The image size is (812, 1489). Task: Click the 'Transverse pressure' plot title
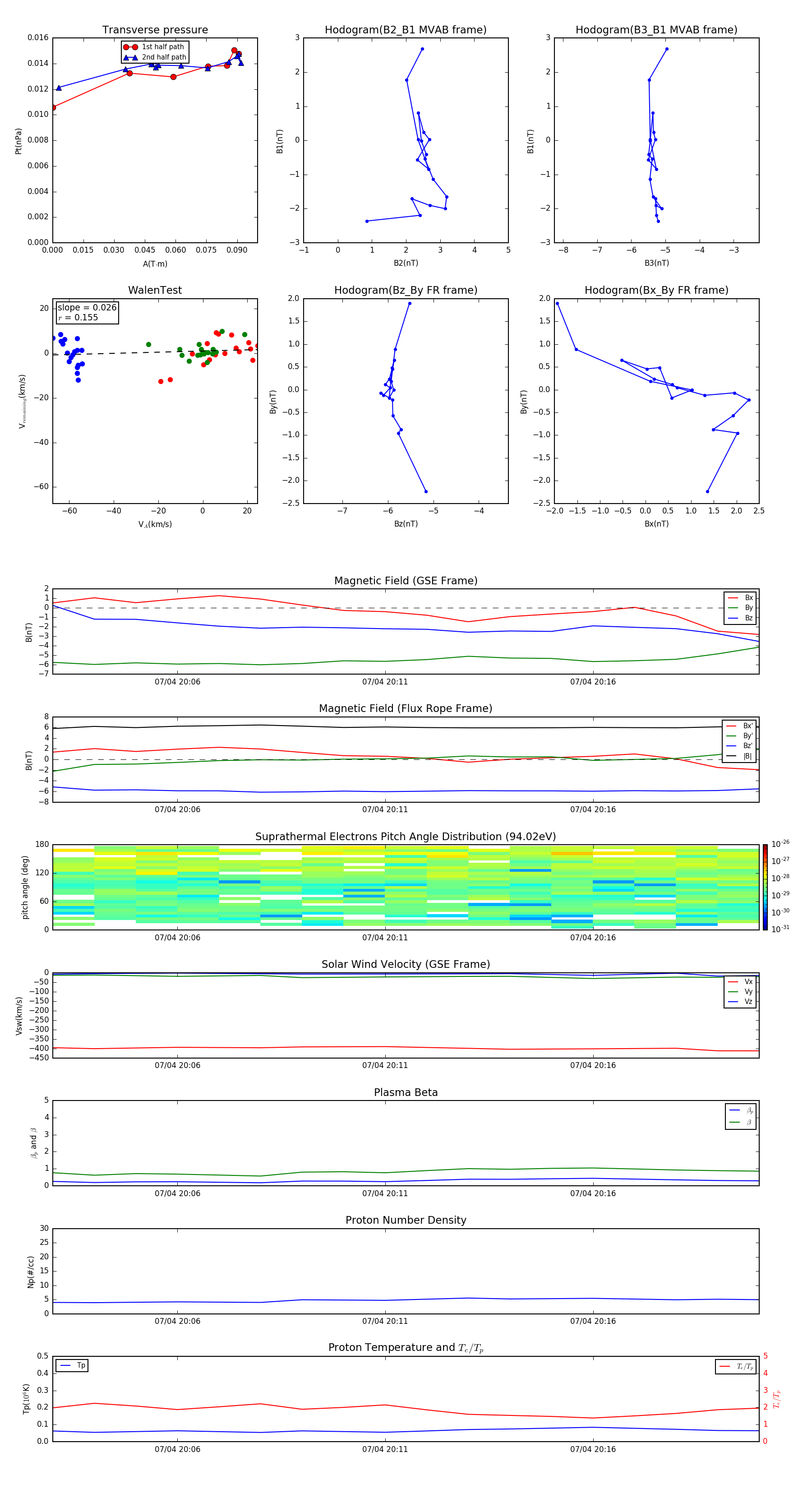click(155, 30)
